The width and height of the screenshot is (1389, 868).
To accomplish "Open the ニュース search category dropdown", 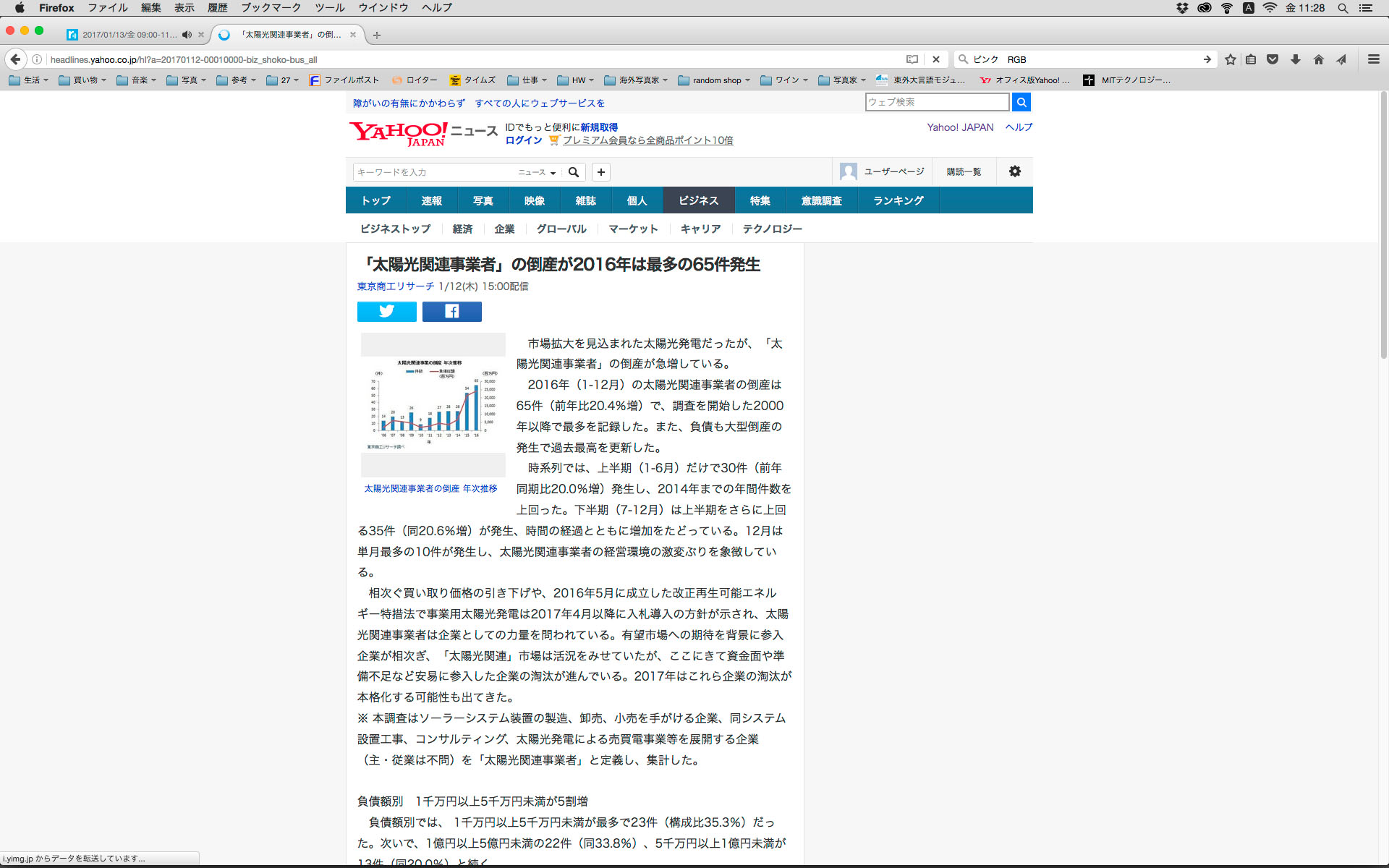I will [536, 172].
